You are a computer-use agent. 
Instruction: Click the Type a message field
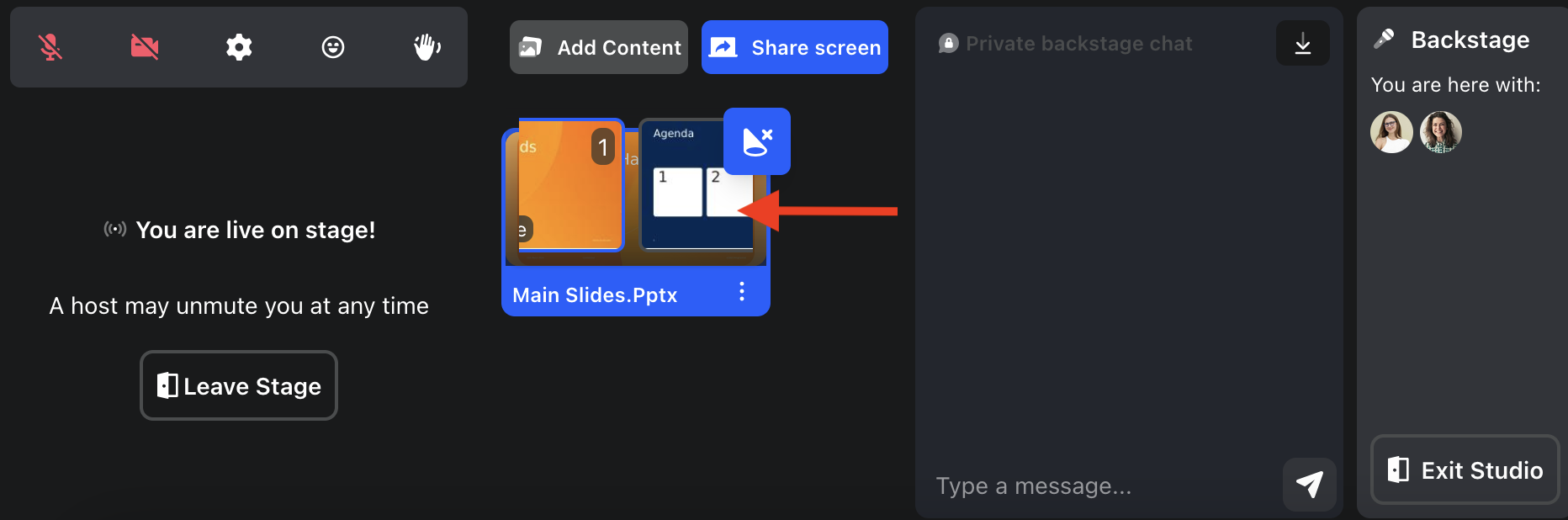[1102, 486]
